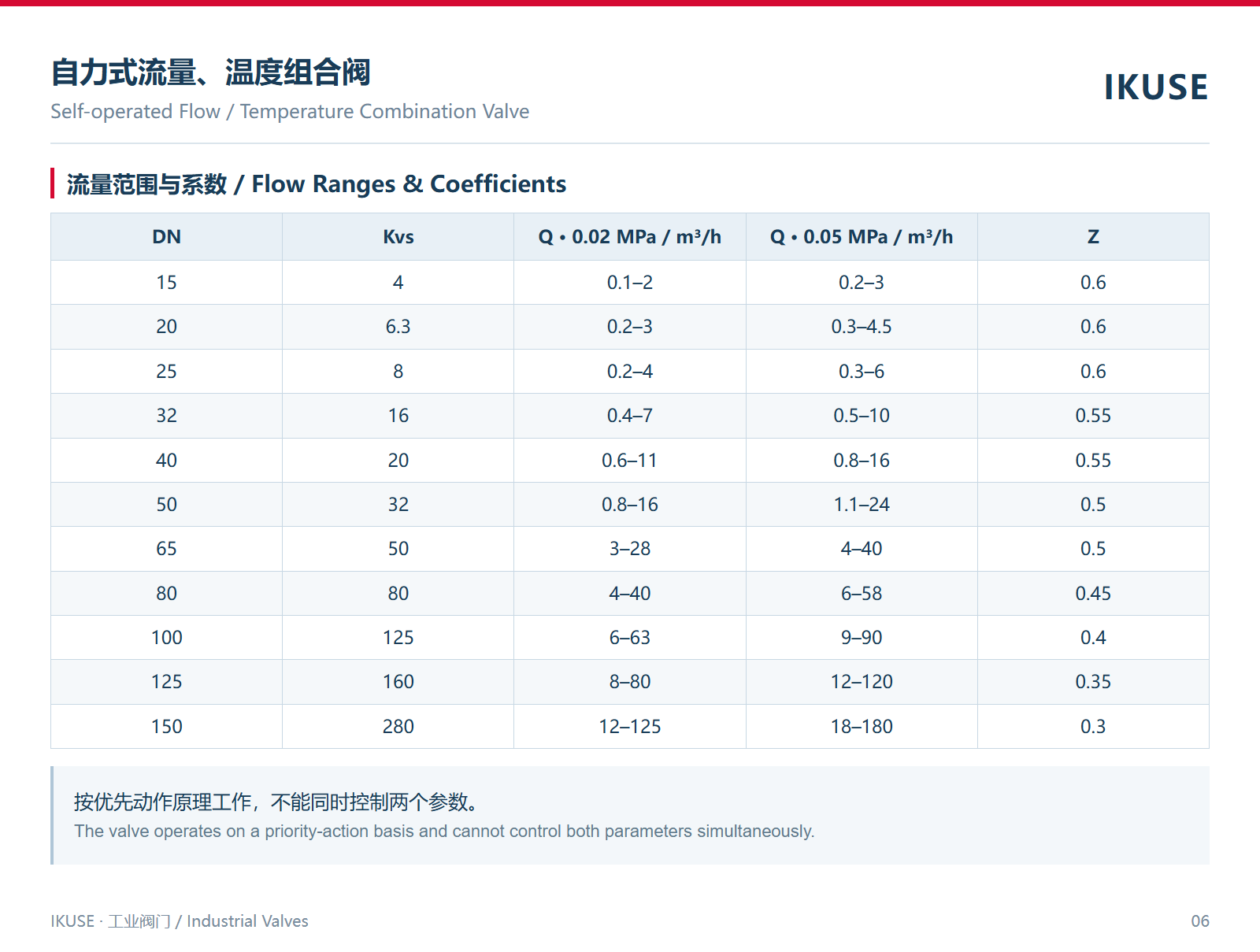The height and width of the screenshot is (952, 1260).
Task: Click the priority-action note text
Action: (444, 832)
